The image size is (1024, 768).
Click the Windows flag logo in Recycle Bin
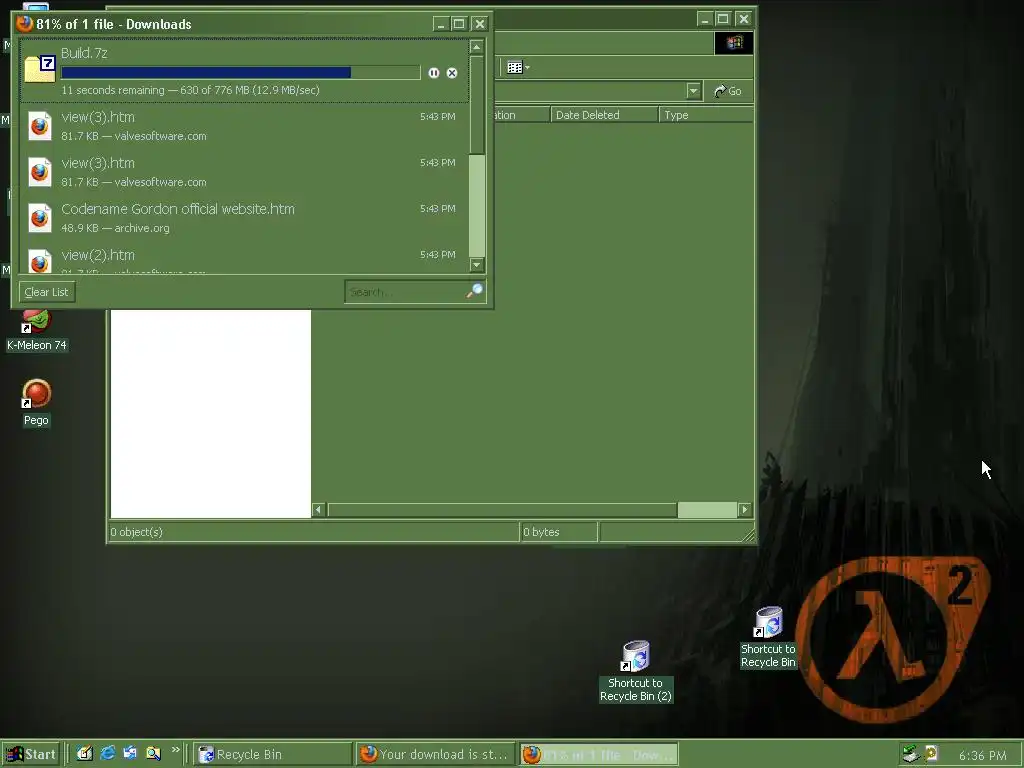tap(734, 43)
